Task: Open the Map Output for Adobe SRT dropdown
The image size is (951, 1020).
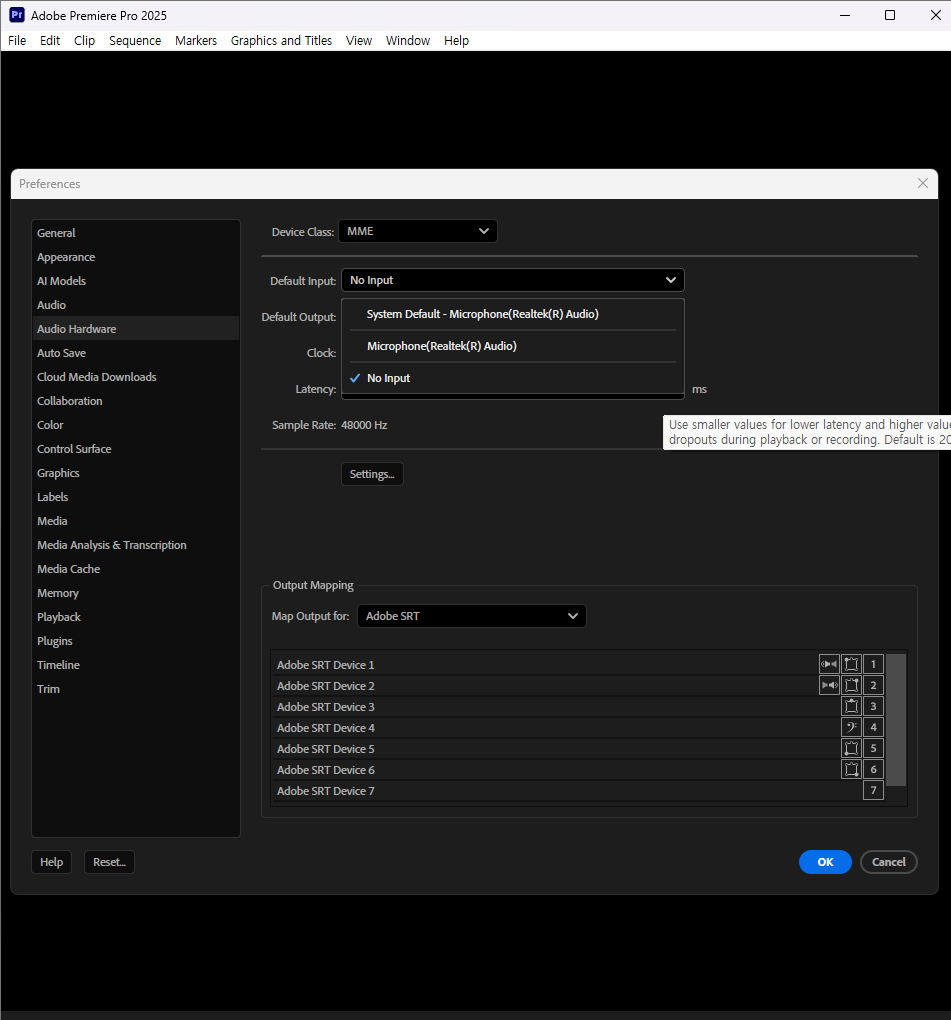Action: click(472, 616)
